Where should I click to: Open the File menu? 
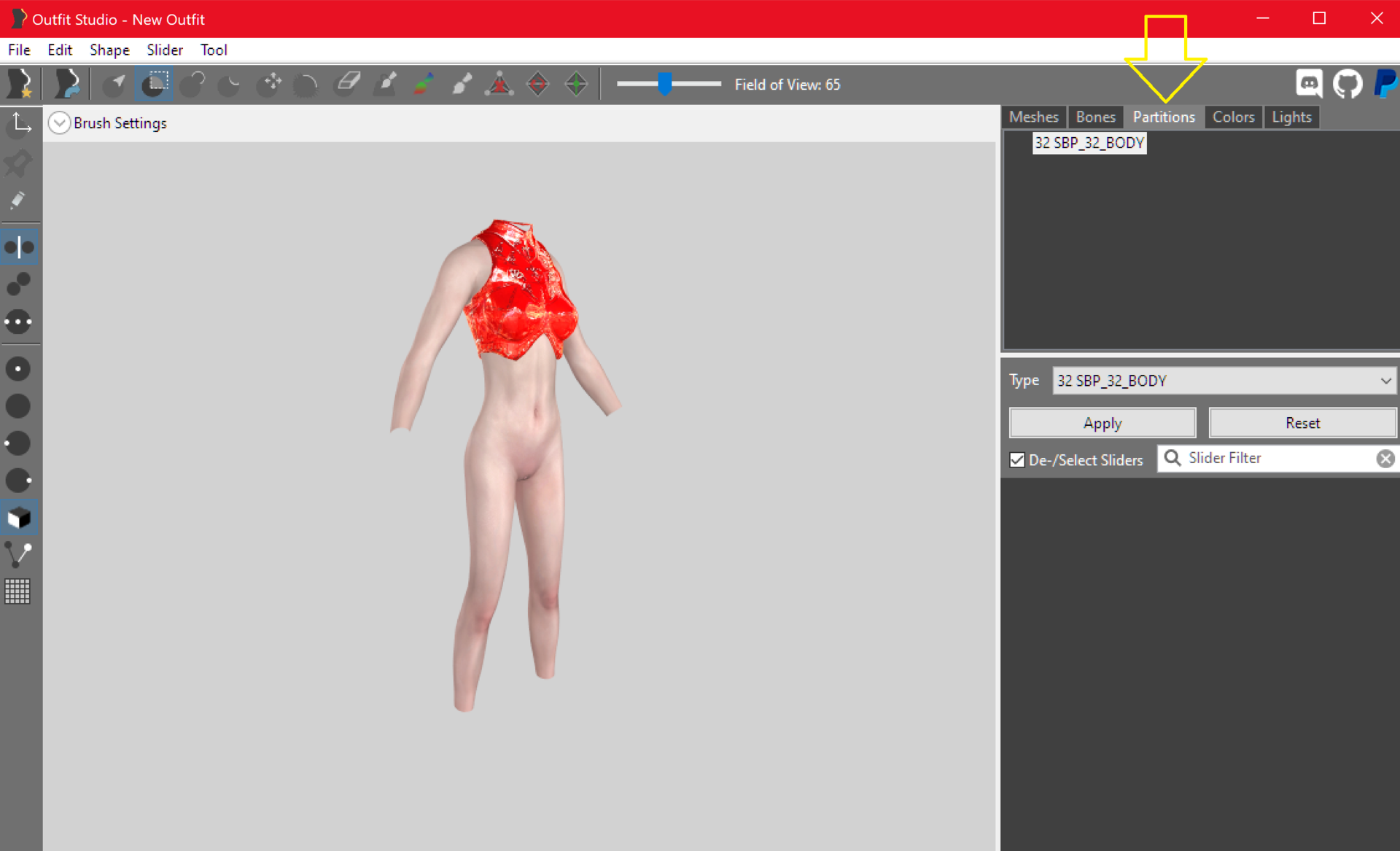coord(19,50)
